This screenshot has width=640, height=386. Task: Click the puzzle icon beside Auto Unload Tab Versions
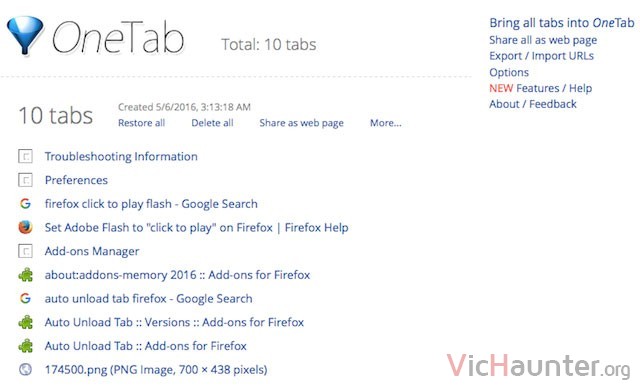tap(25, 322)
